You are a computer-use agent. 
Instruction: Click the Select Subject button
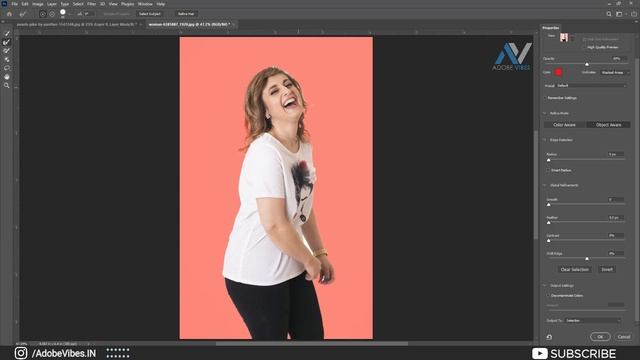[x=149, y=14]
